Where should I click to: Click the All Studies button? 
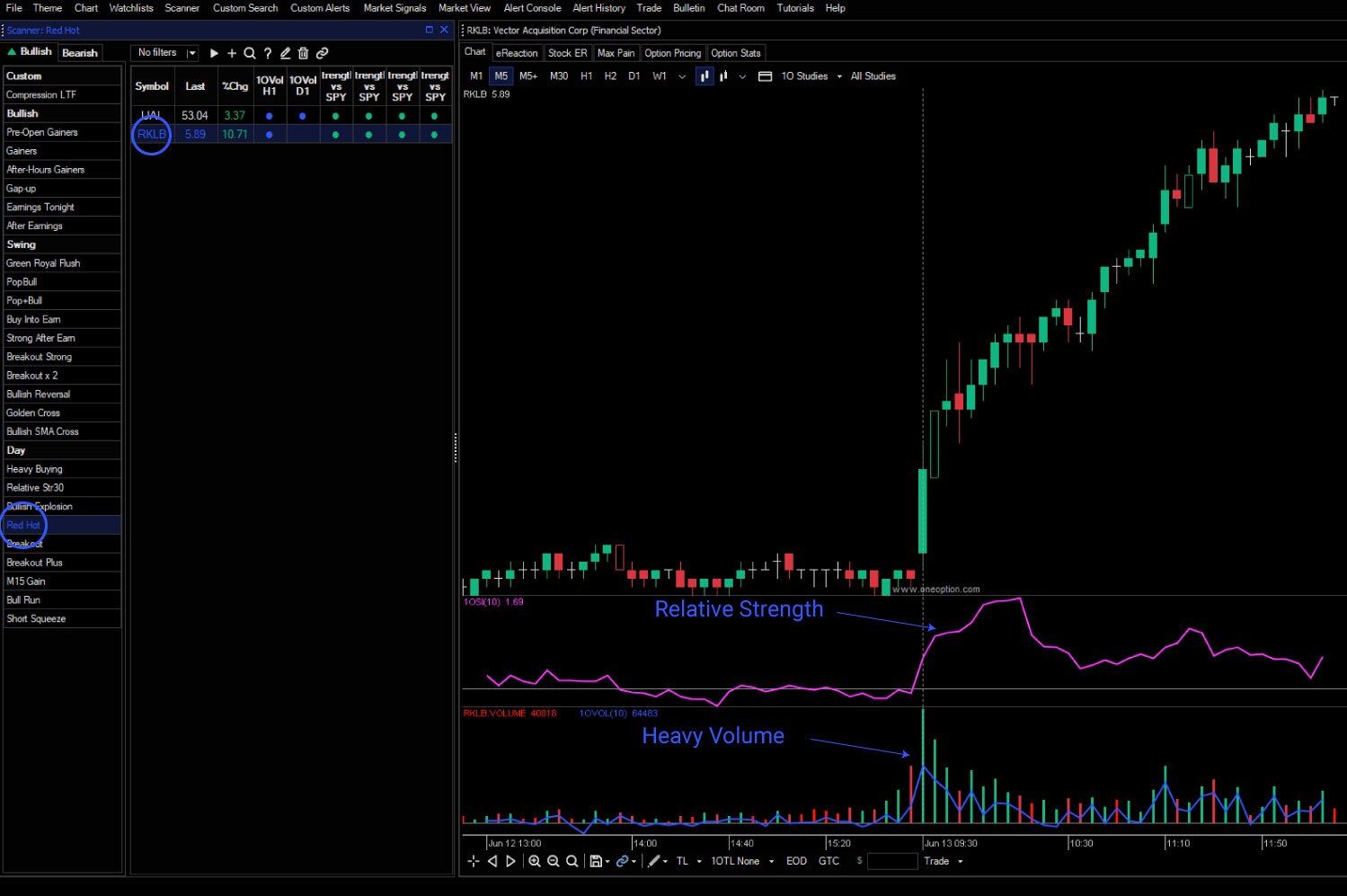[873, 76]
